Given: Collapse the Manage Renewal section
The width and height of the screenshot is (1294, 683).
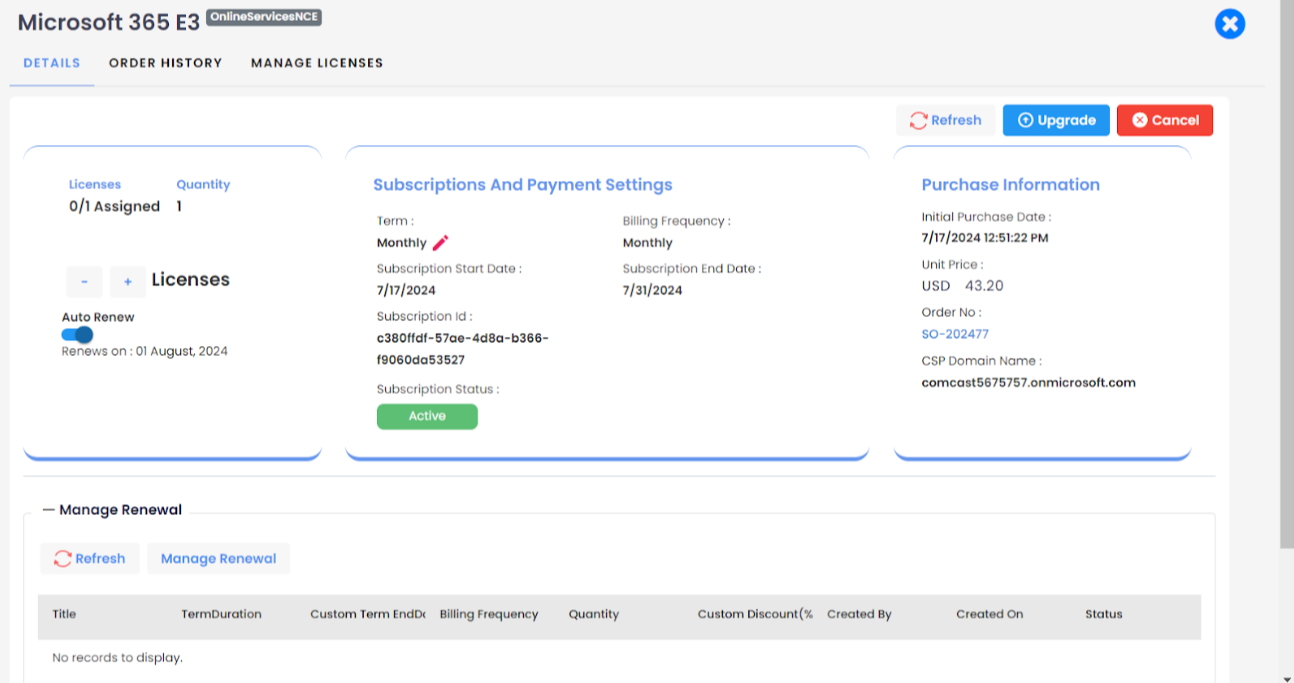Looking at the screenshot, I should coord(48,510).
